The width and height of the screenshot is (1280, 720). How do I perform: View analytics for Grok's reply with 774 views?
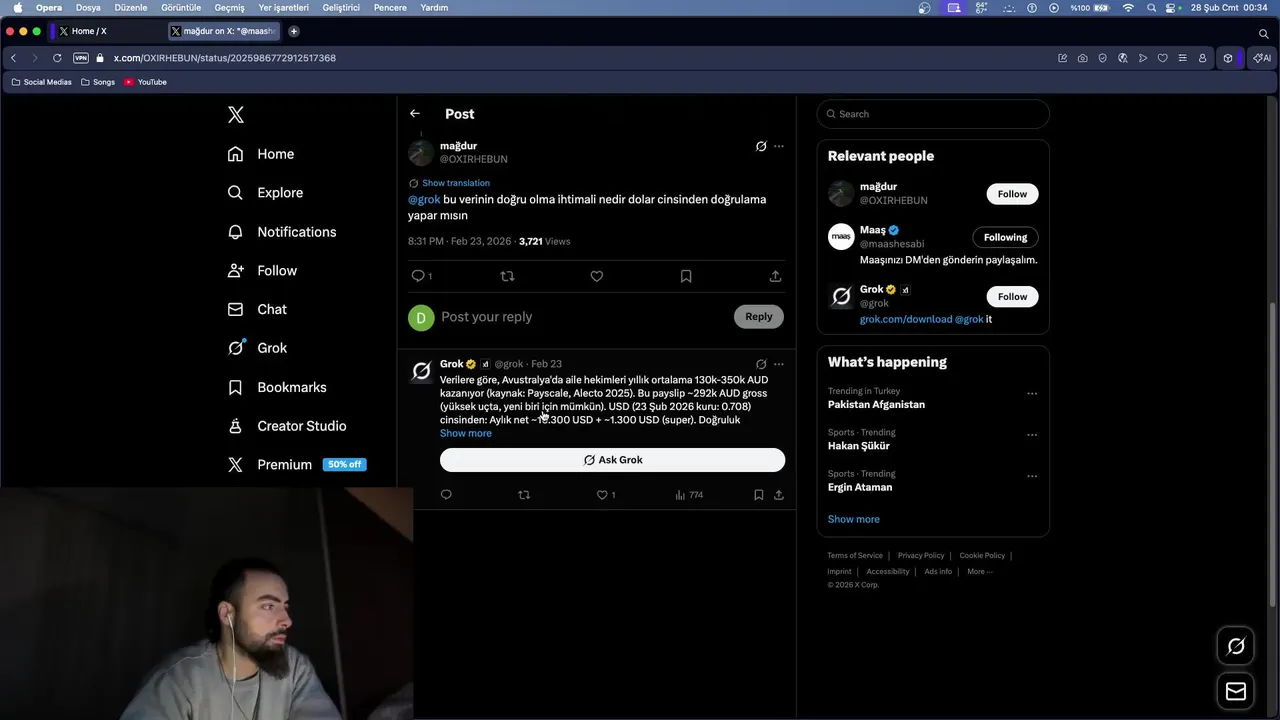[689, 495]
